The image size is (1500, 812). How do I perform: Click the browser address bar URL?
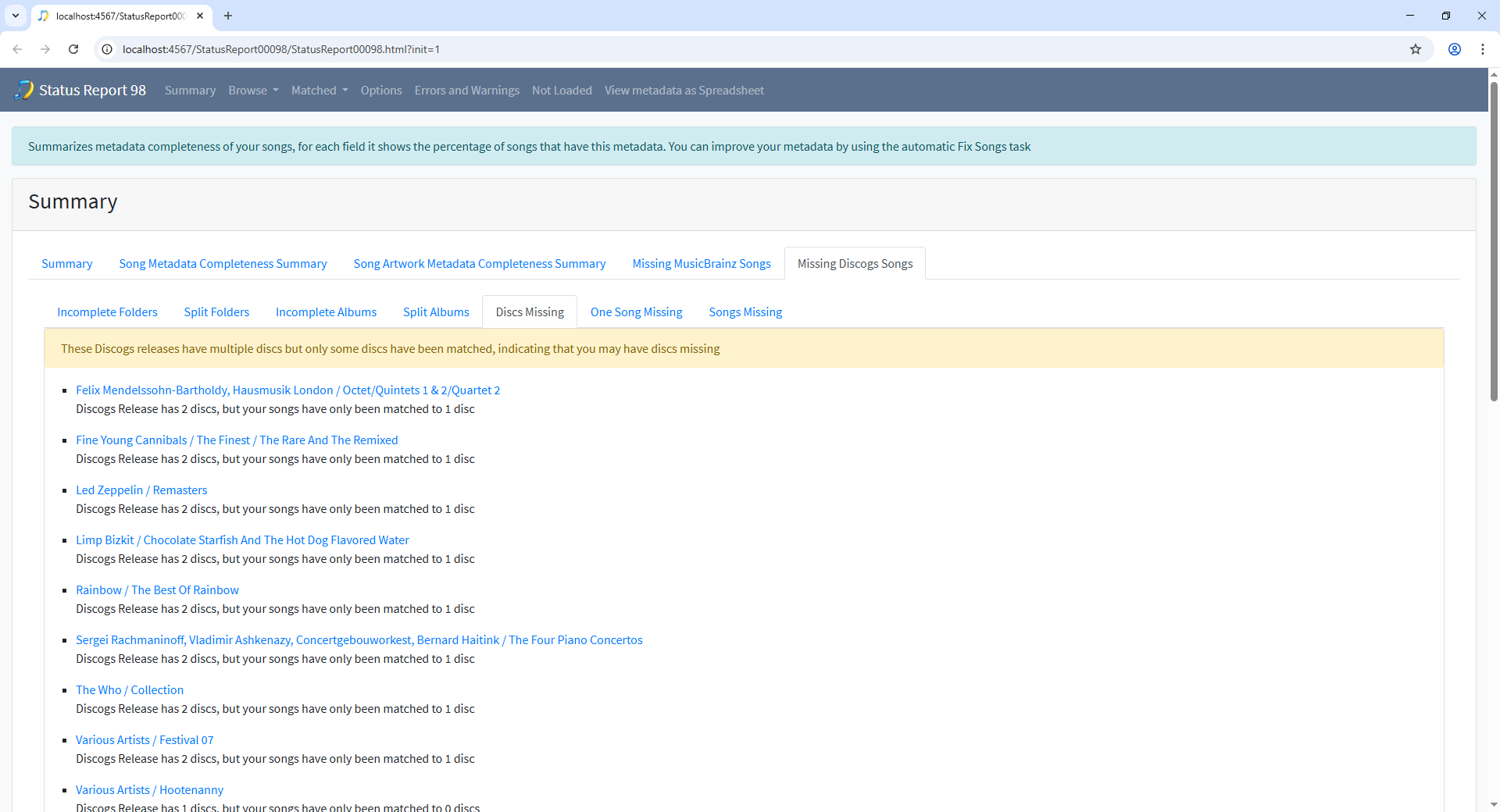pos(281,49)
